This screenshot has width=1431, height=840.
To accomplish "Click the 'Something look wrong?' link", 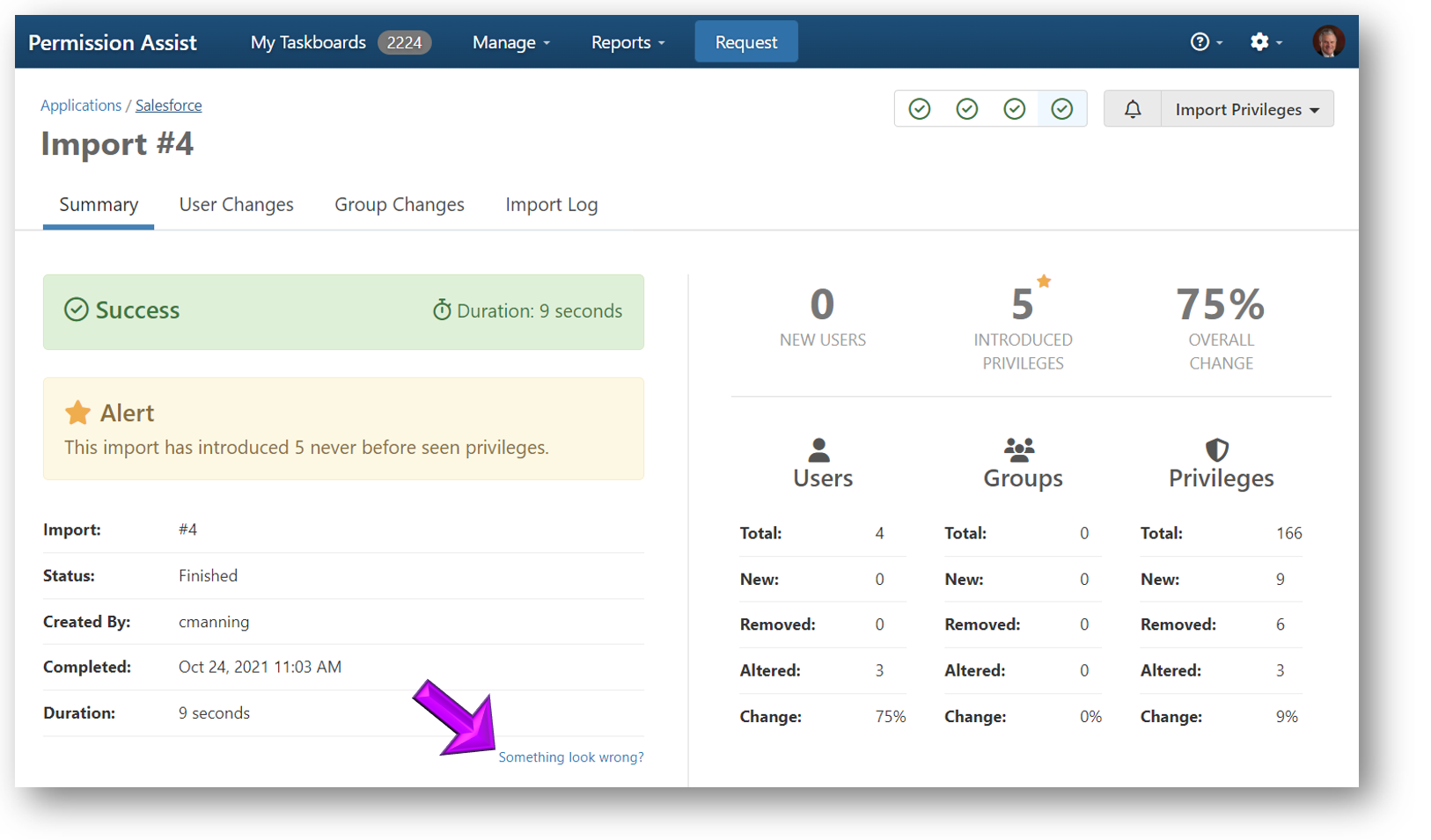I will (x=570, y=757).
